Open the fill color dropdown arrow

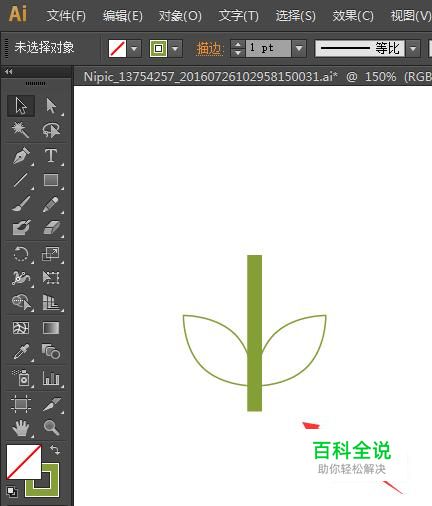point(134,49)
